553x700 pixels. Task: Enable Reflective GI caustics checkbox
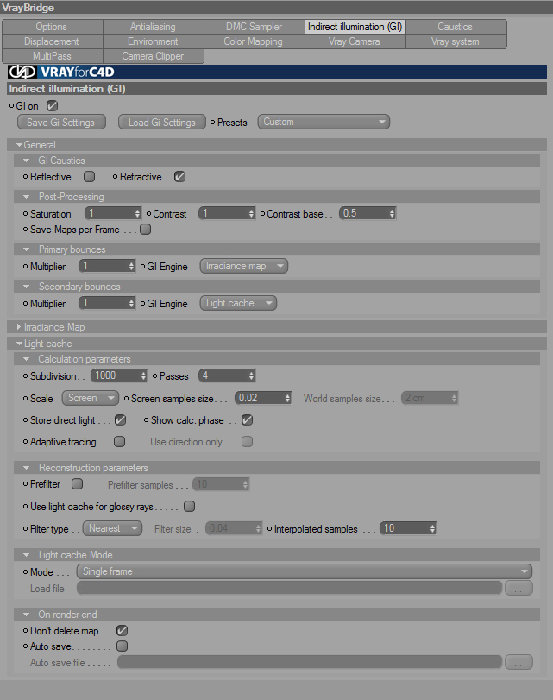coord(90,176)
